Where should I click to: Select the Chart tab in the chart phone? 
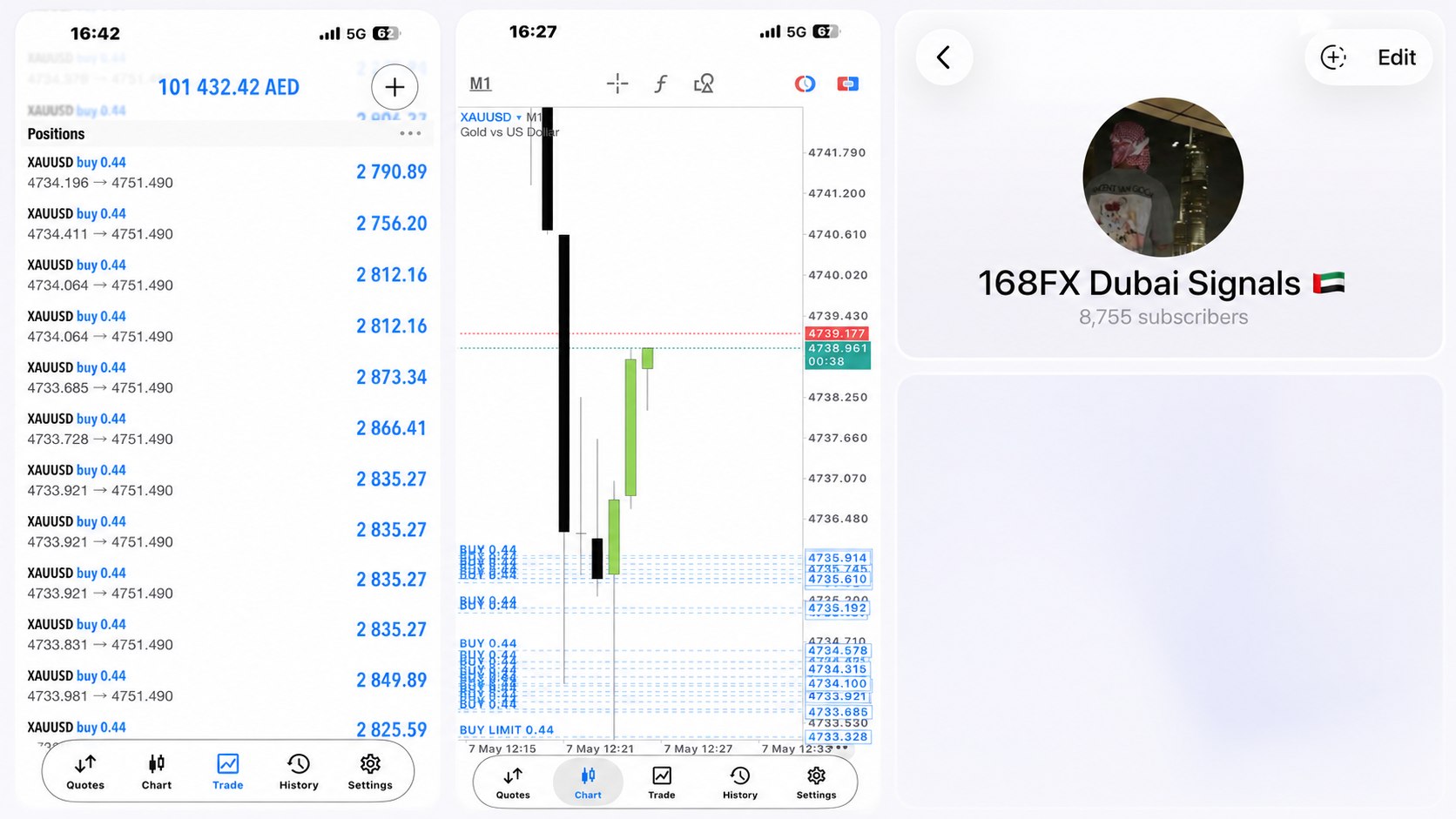(588, 783)
